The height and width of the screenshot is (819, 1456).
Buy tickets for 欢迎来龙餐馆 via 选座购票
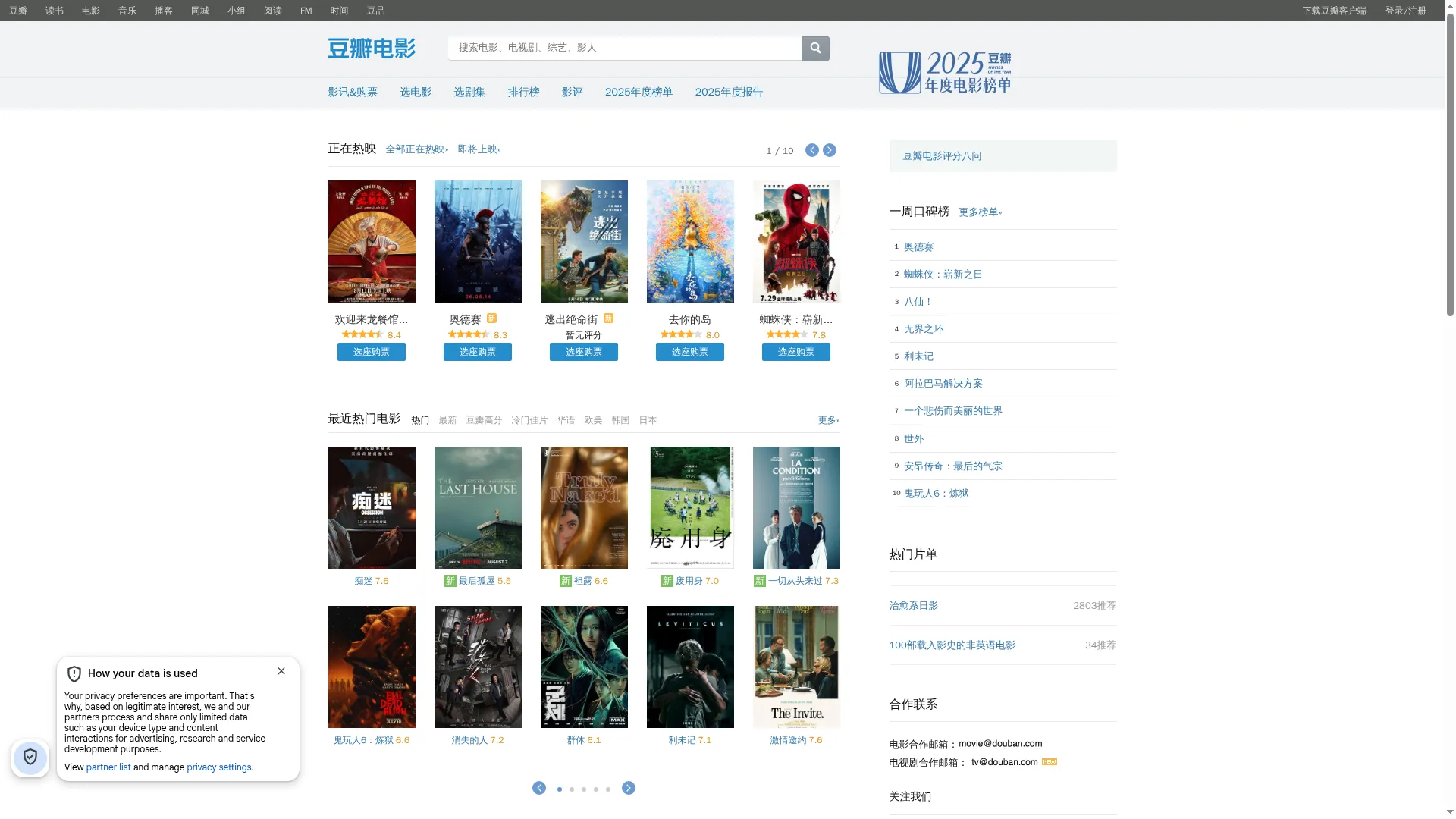pyautogui.click(x=372, y=352)
